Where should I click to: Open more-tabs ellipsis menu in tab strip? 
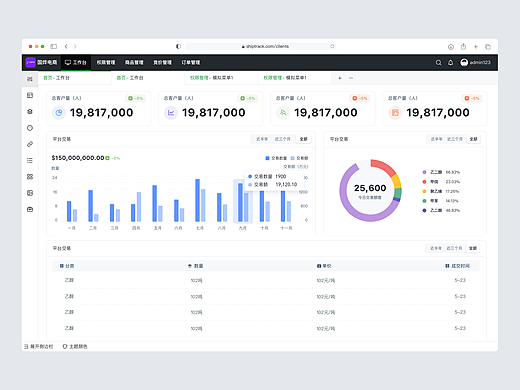pyautogui.click(x=351, y=78)
